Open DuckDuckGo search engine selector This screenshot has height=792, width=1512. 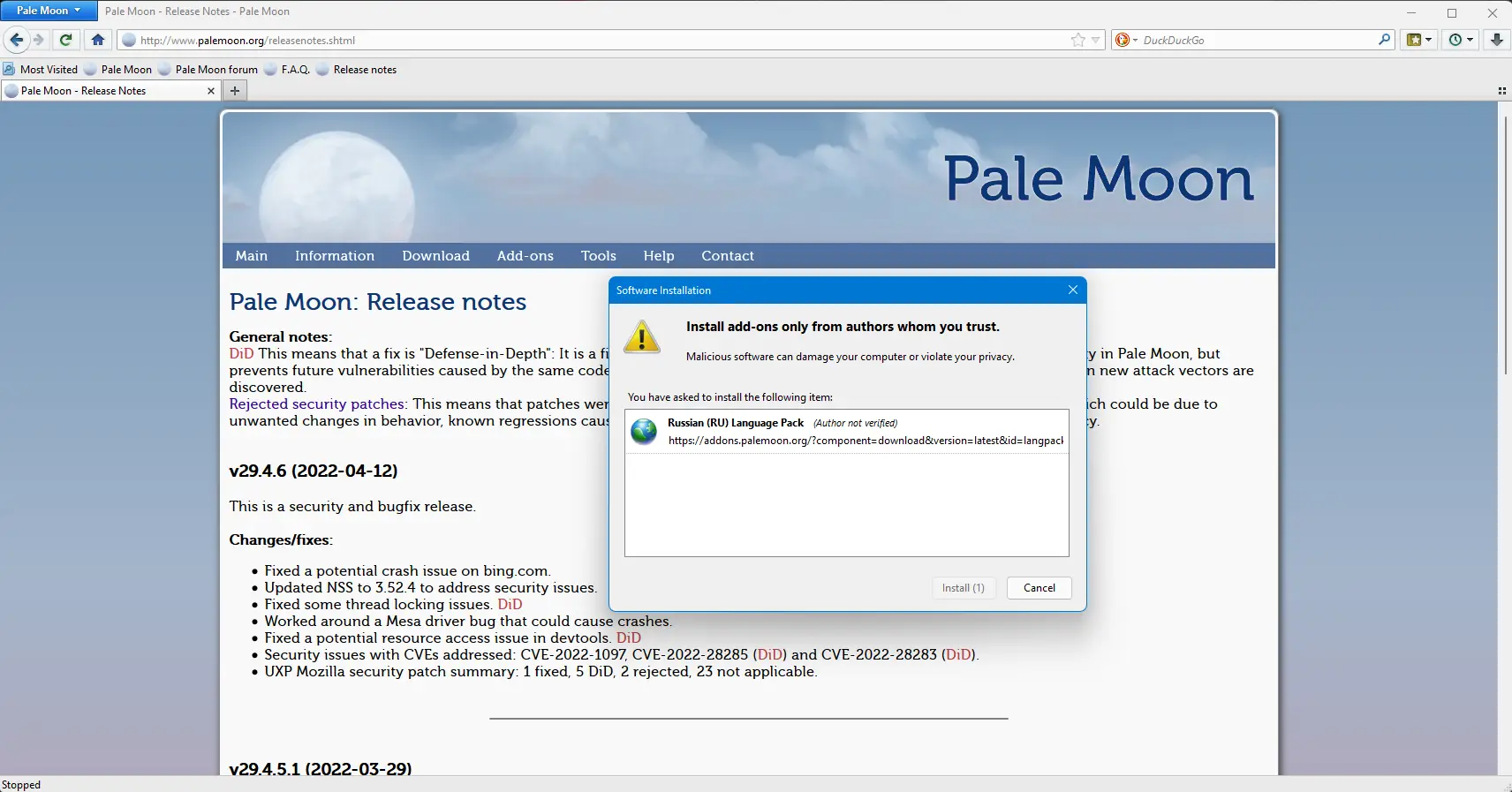(x=1126, y=40)
